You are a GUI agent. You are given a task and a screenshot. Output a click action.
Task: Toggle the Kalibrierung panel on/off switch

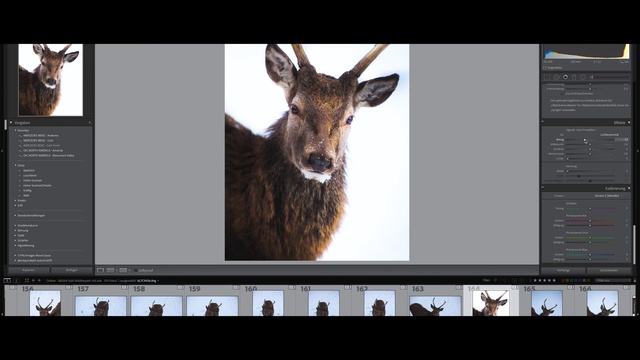click(x=543, y=188)
